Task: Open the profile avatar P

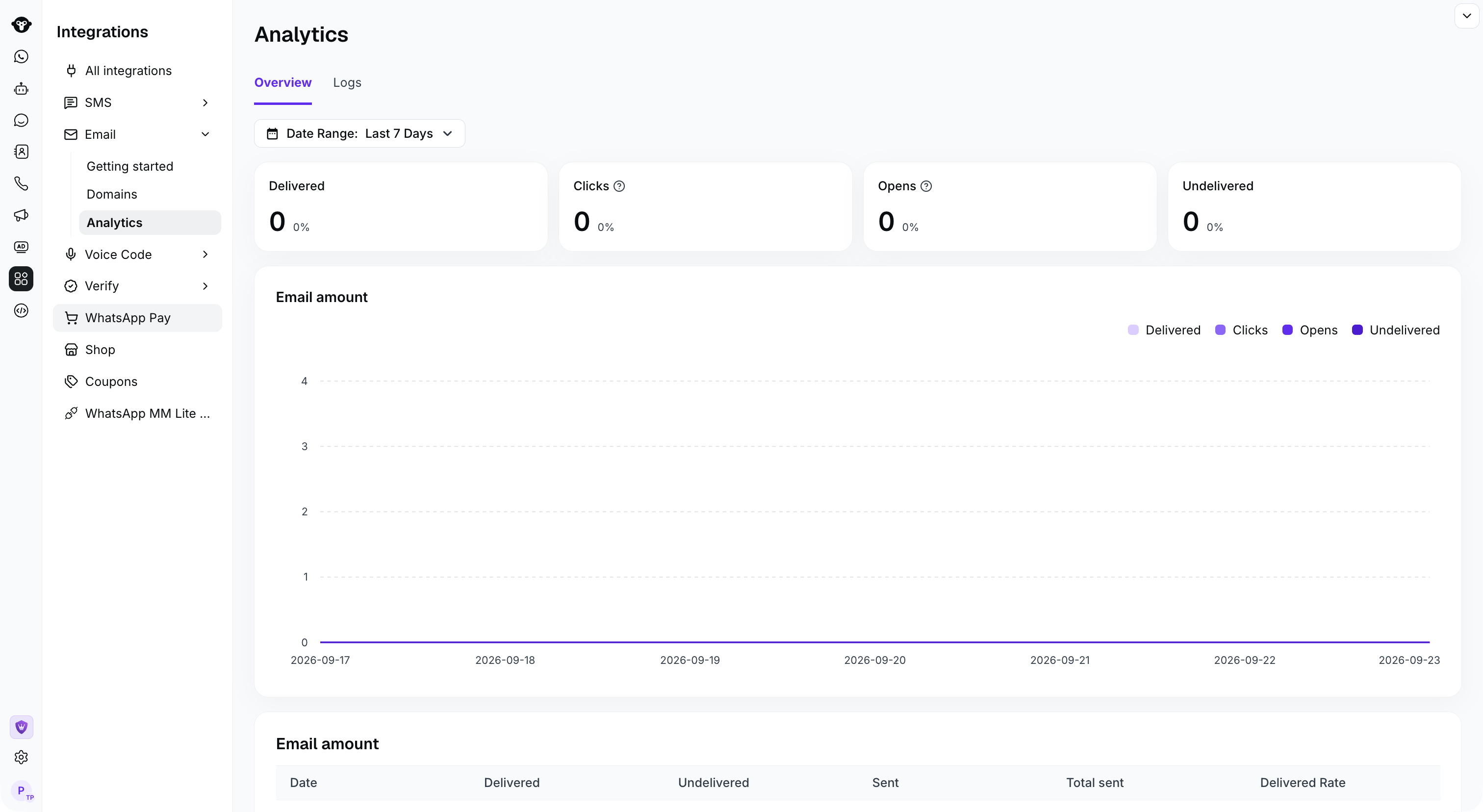Action: pyautogui.click(x=21, y=791)
